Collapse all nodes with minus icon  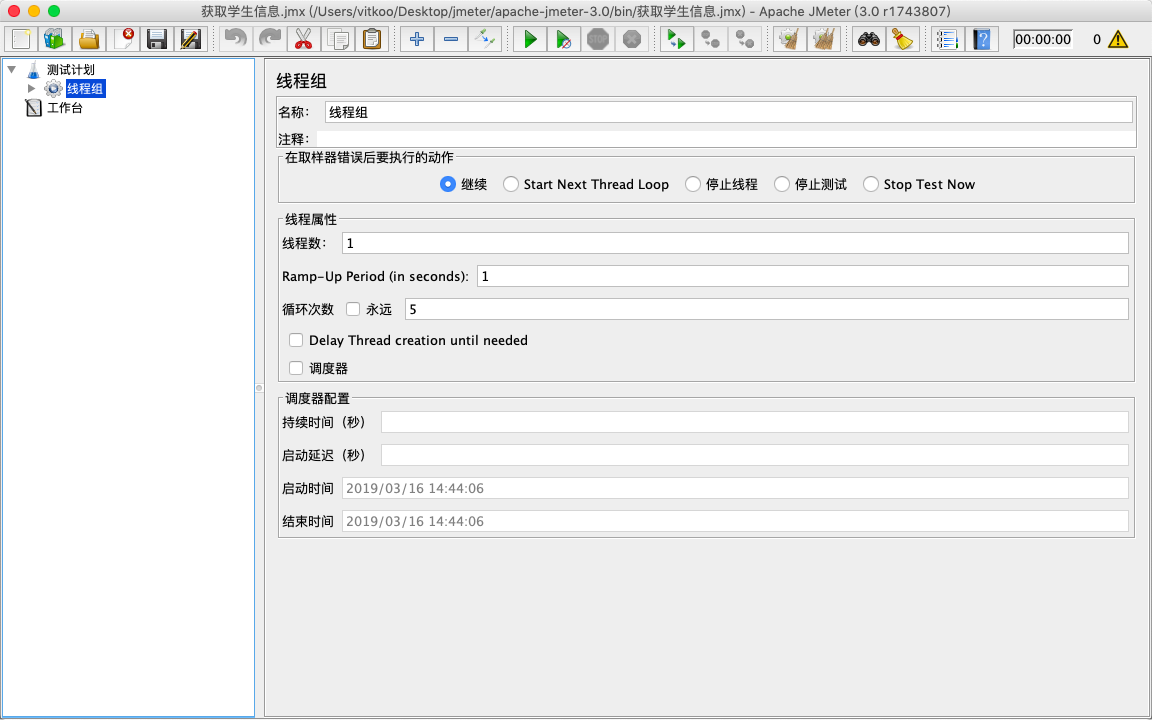[x=451, y=39]
